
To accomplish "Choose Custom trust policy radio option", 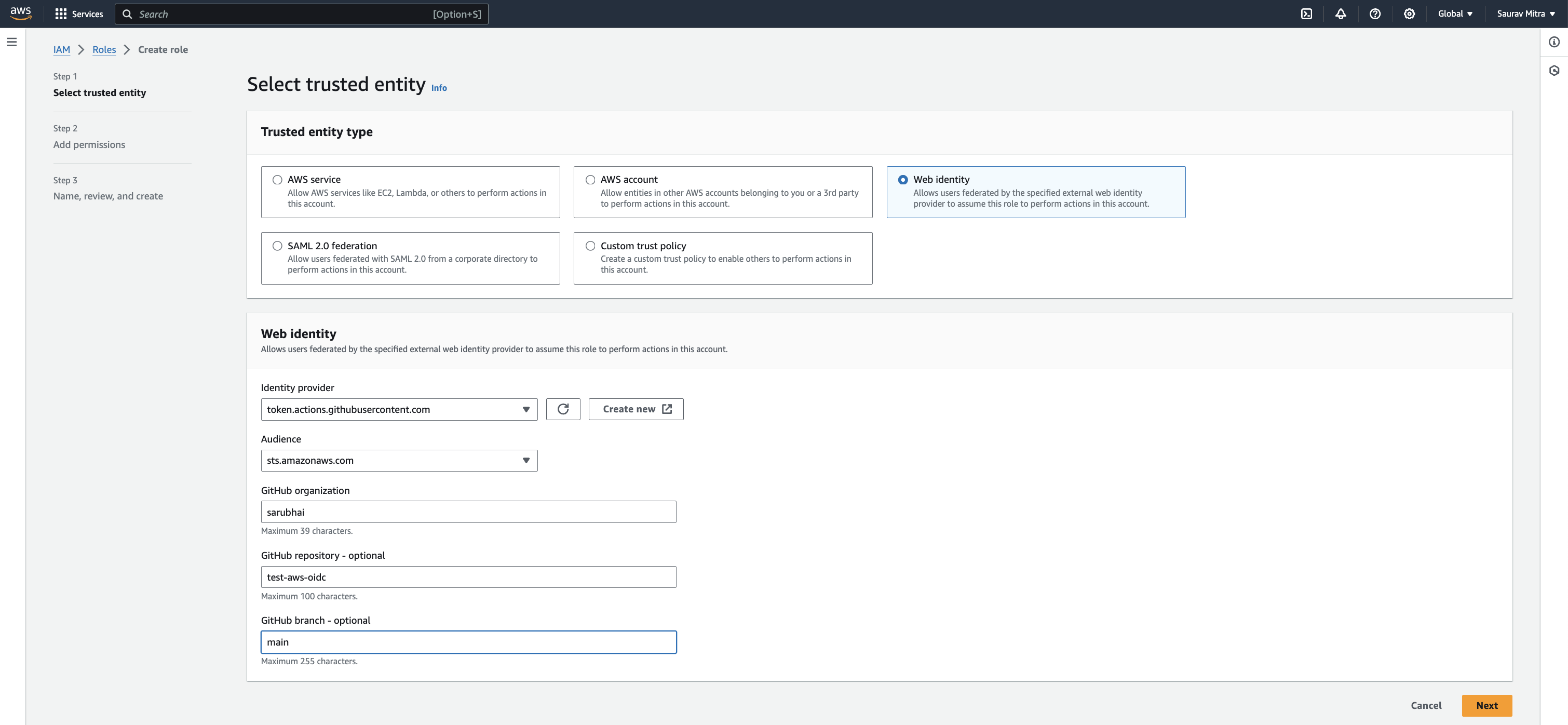I will point(590,246).
